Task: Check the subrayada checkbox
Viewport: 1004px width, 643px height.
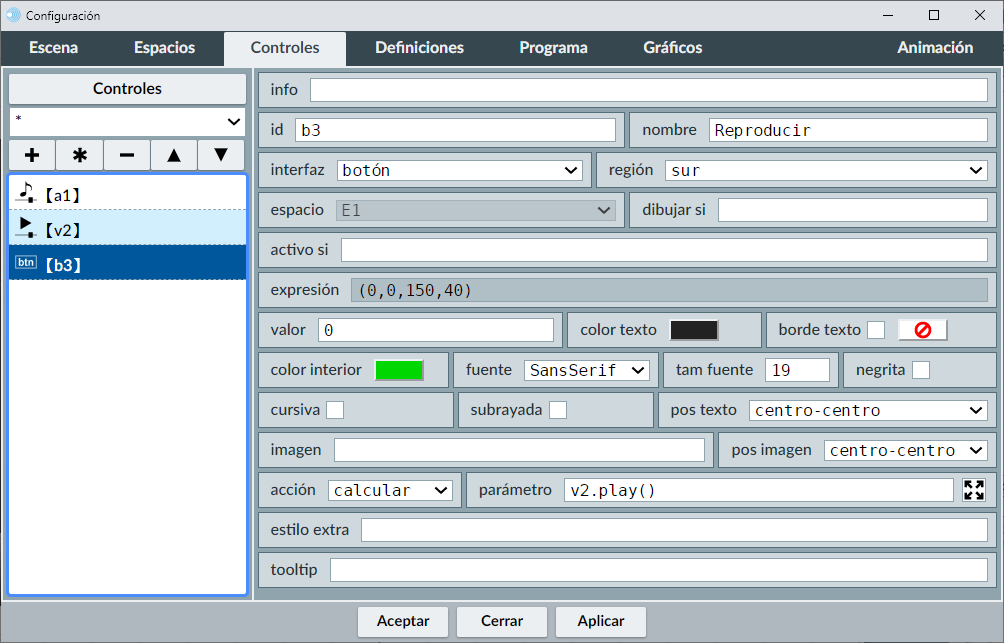Action: 558,410
